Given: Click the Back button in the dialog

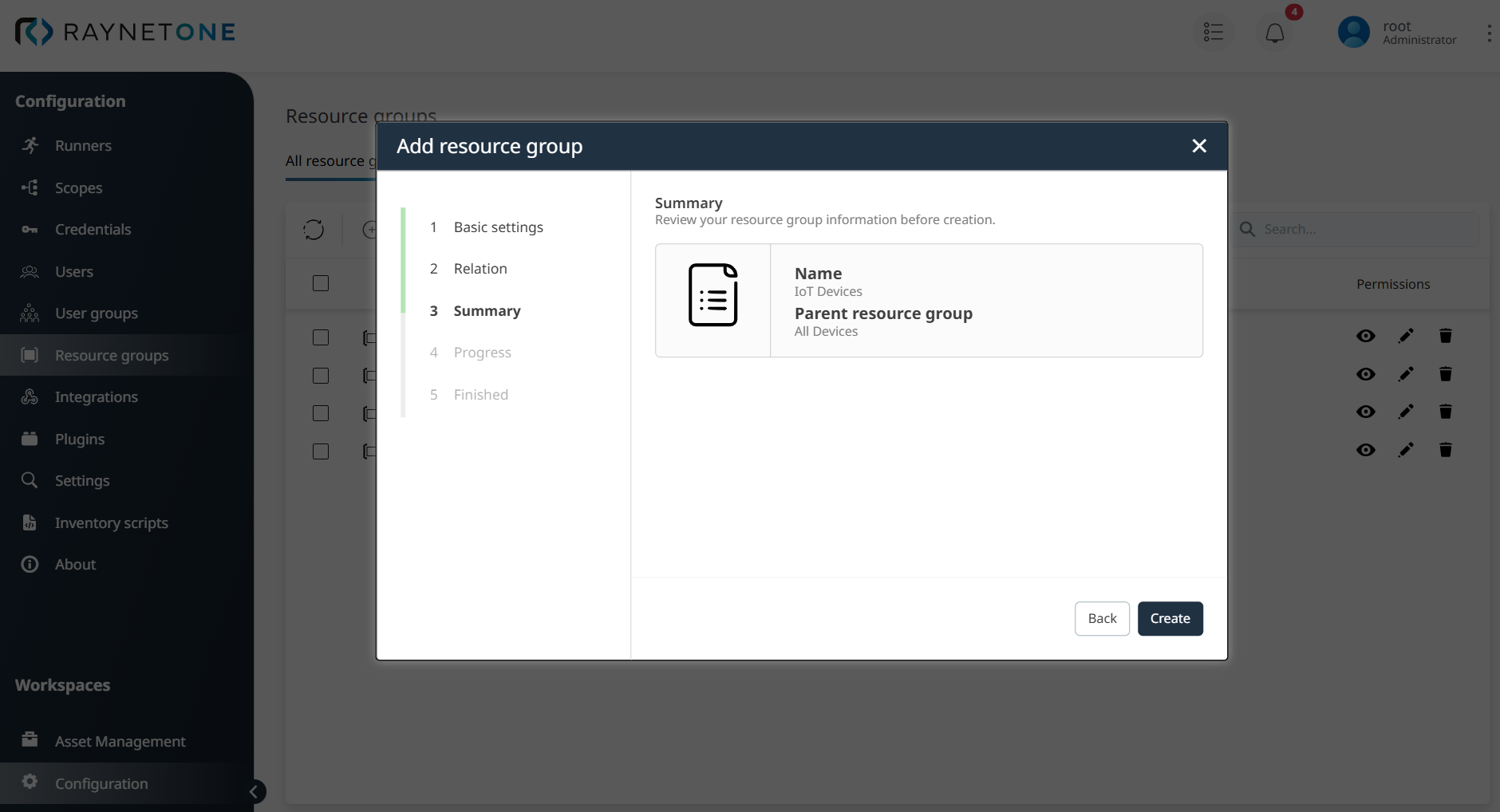Looking at the screenshot, I should [x=1102, y=618].
